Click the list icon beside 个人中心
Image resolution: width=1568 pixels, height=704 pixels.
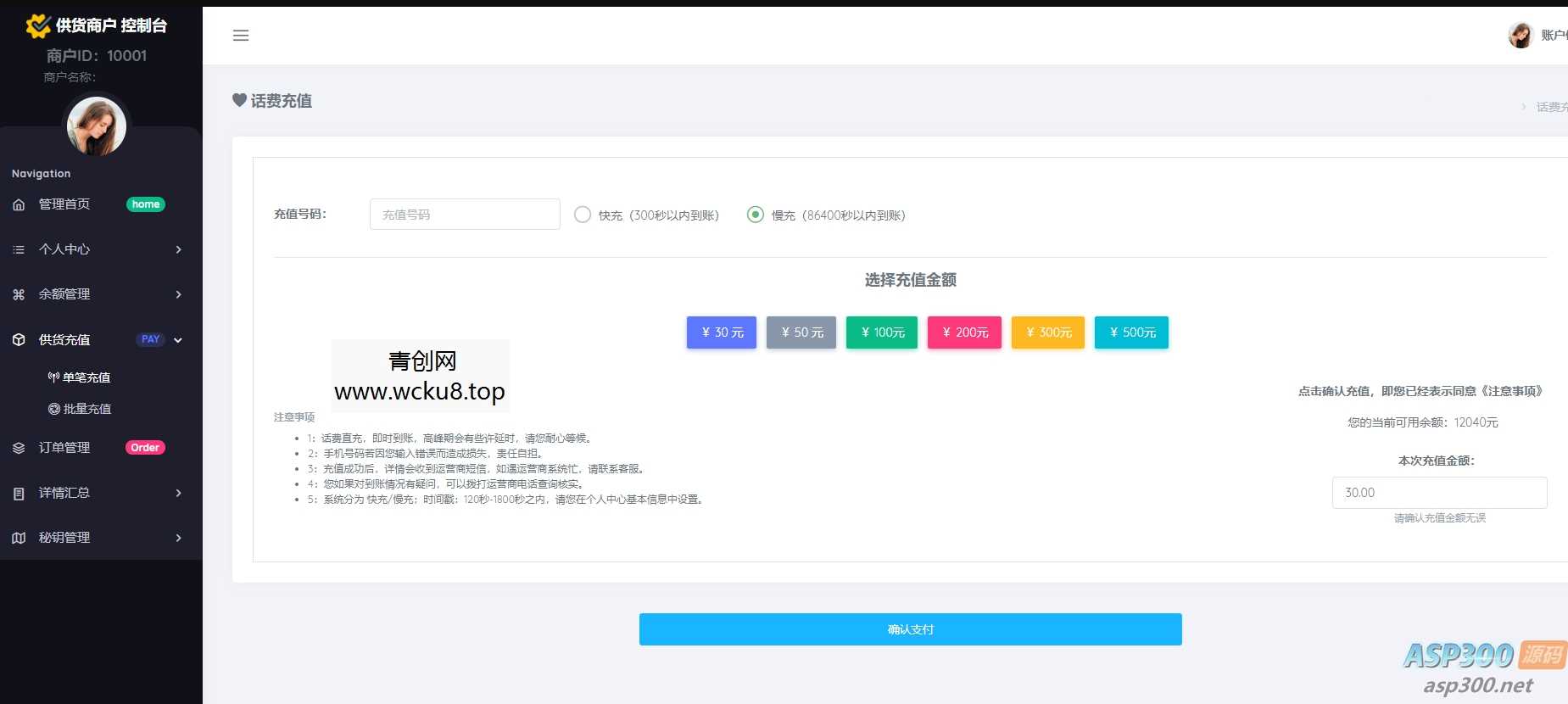click(x=19, y=249)
